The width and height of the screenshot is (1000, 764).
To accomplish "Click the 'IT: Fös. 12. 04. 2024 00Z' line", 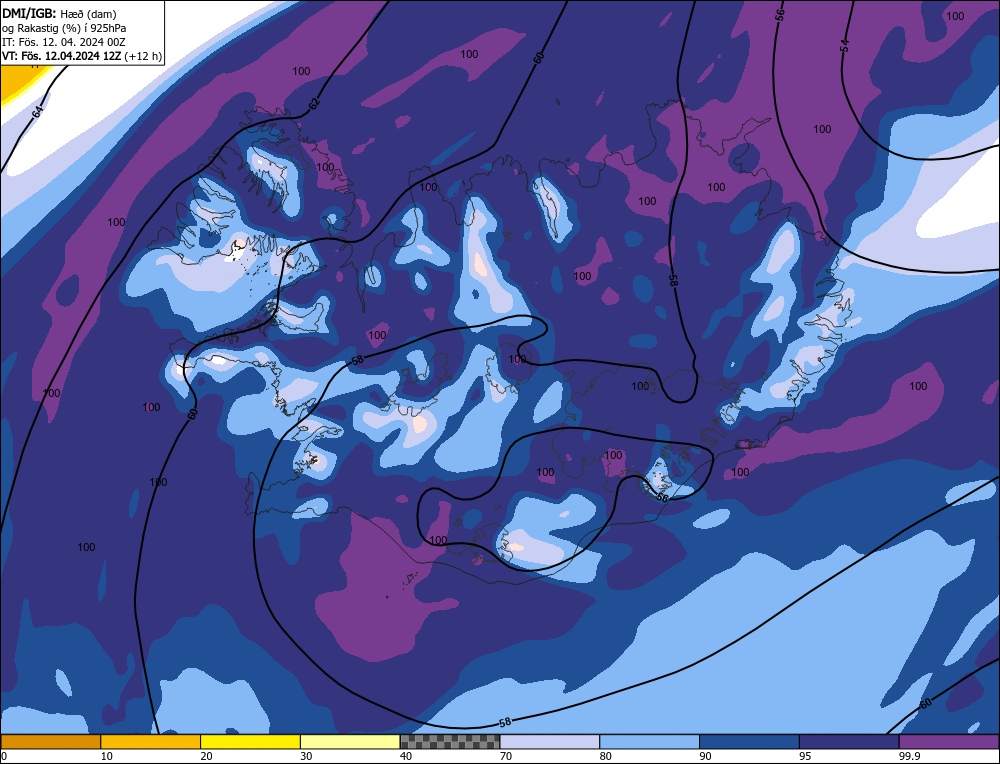I will [x=64, y=42].
